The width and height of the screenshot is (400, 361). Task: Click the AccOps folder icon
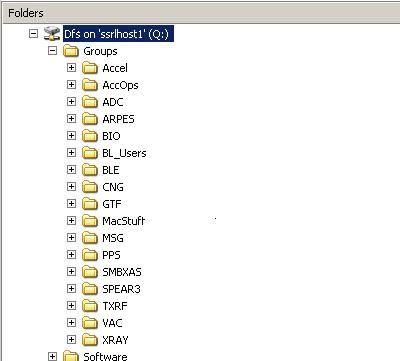[x=90, y=85]
